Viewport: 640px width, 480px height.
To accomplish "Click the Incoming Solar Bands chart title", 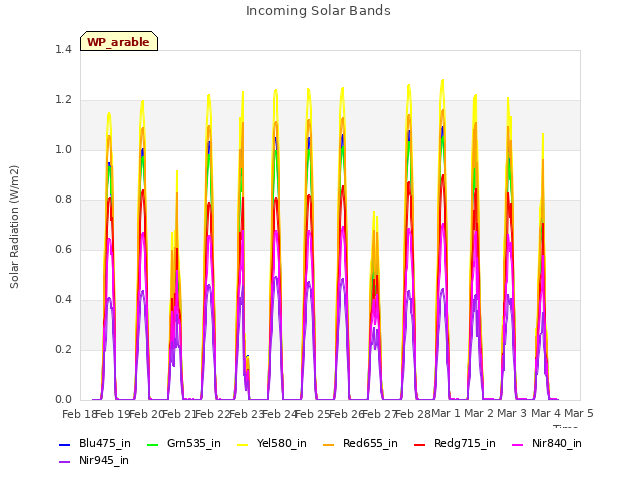I will (318, 11).
